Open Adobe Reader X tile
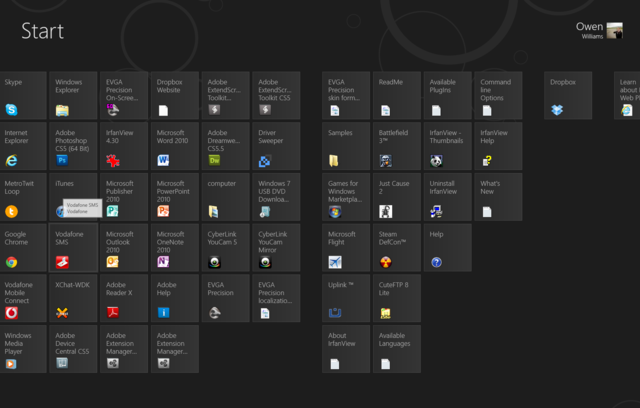Viewport: 640px width, 408px height. (x=124, y=298)
